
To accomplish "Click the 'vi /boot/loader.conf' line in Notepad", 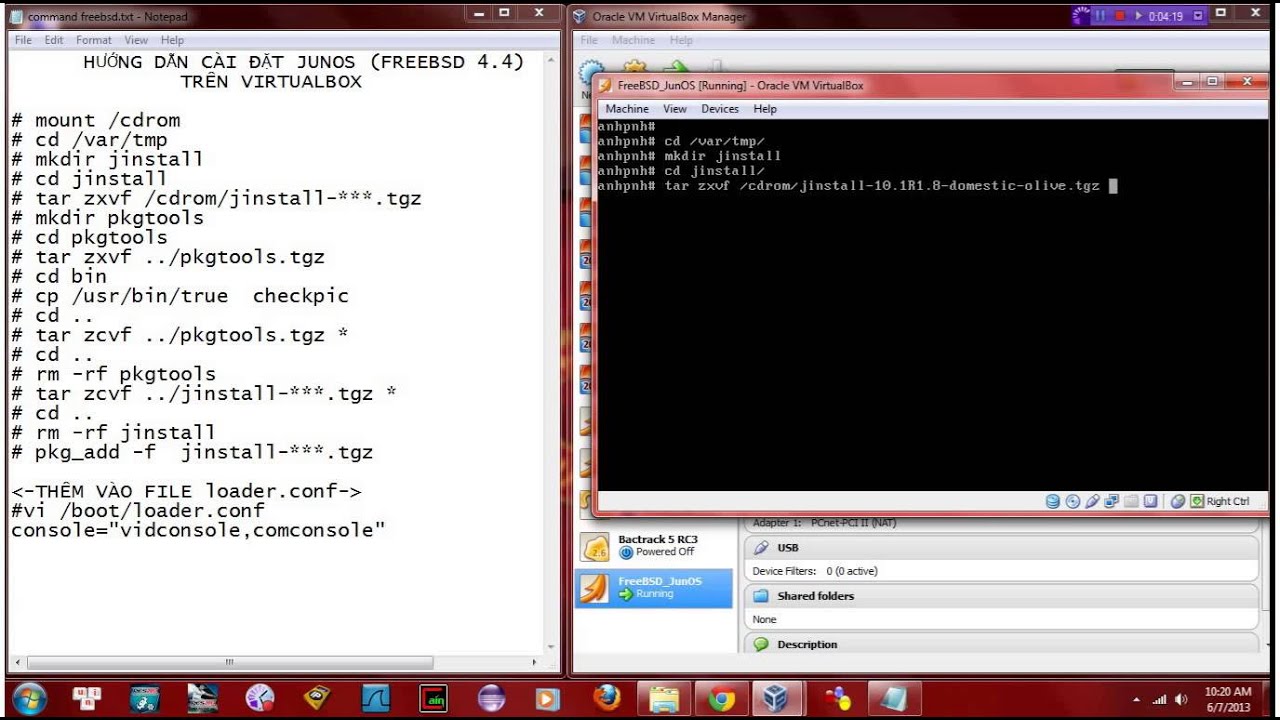I will pyautogui.click(x=138, y=511).
